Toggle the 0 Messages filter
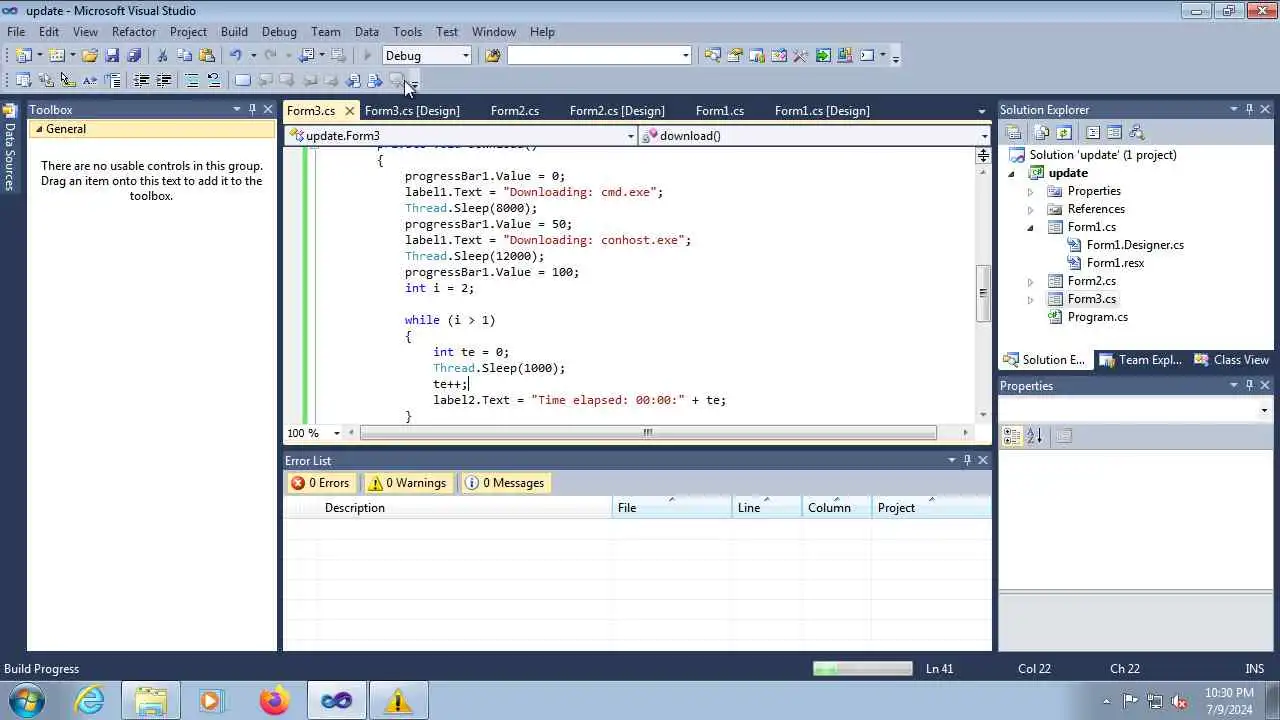1280x720 pixels. [x=504, y=483]
